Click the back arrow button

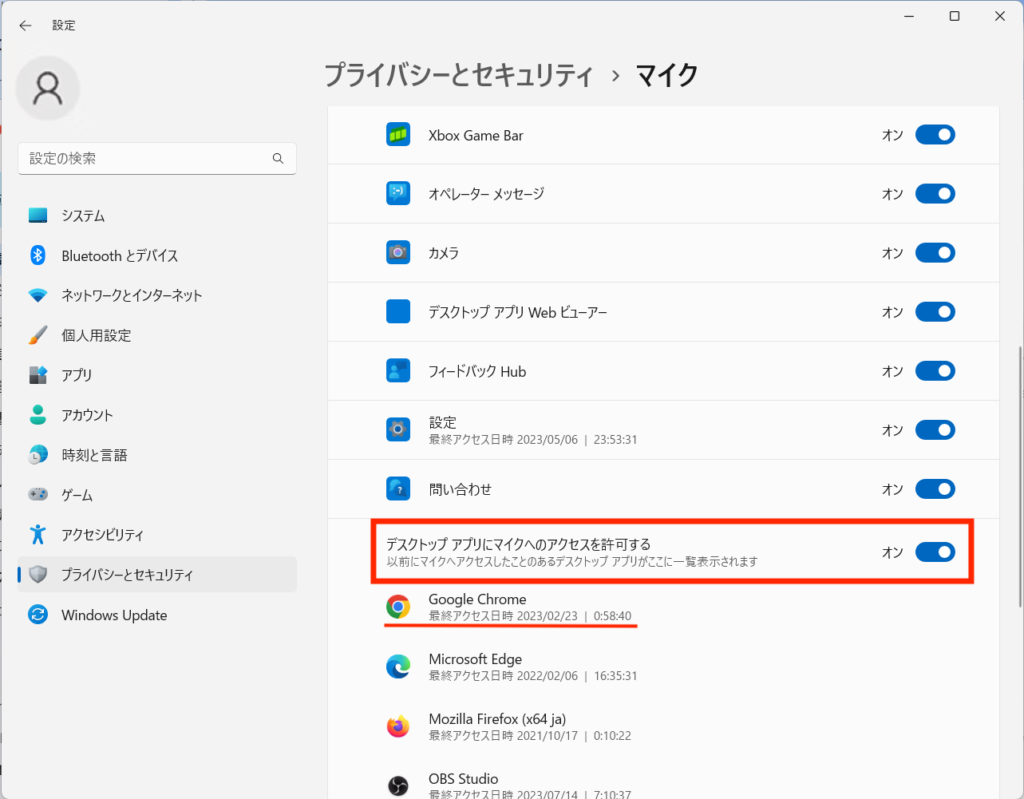tap(25, 26)
